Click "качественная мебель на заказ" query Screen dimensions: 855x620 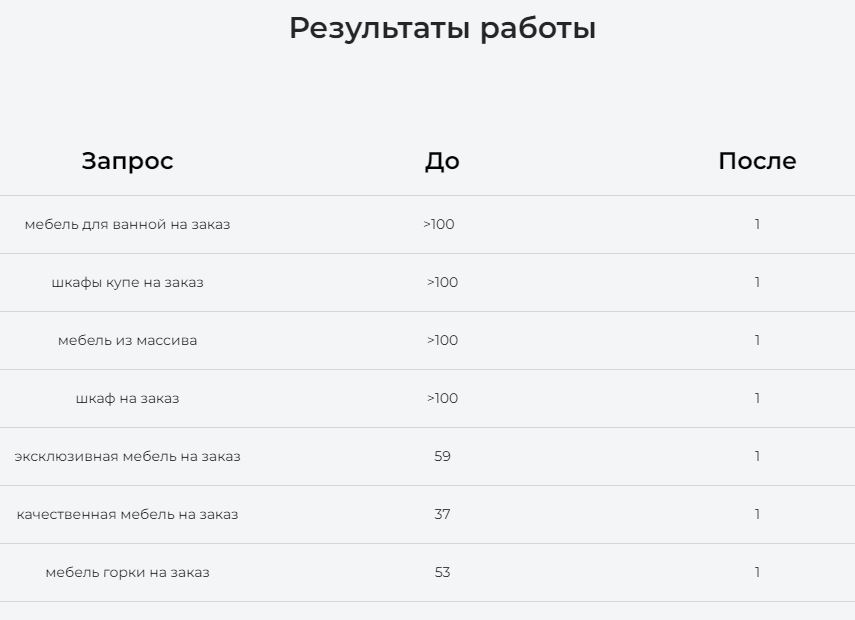tap(127, 514)
